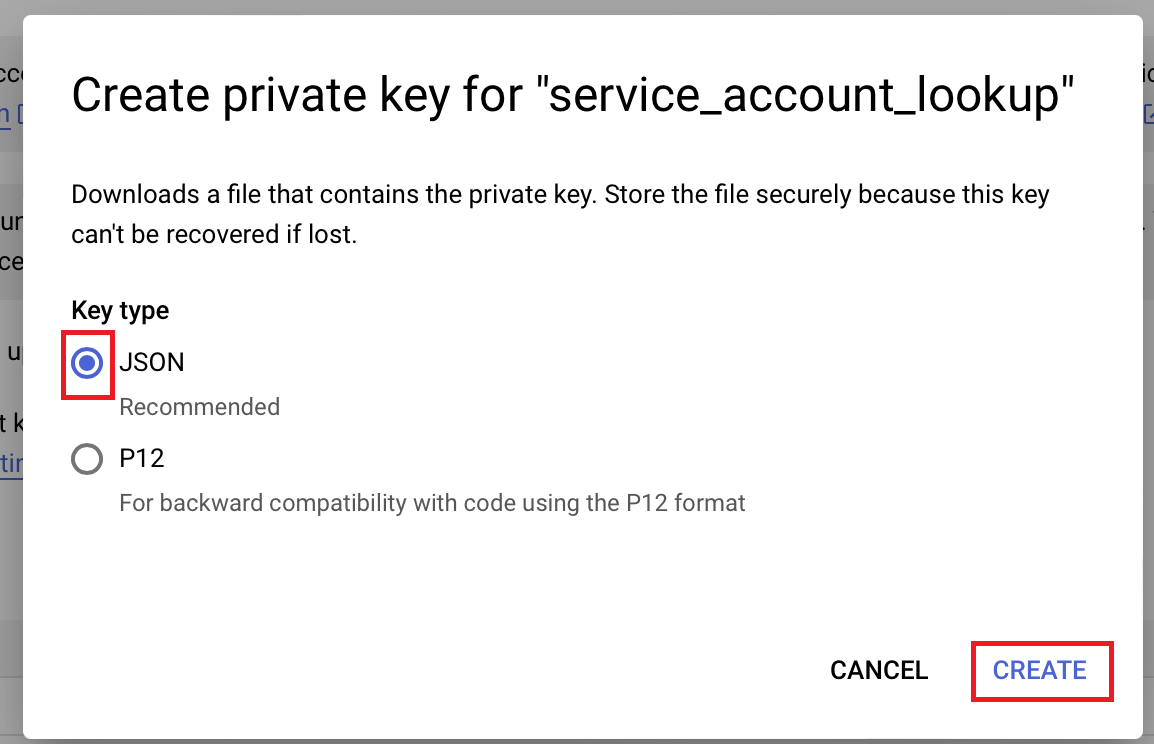Click the "P12" option label

point(142,459)
